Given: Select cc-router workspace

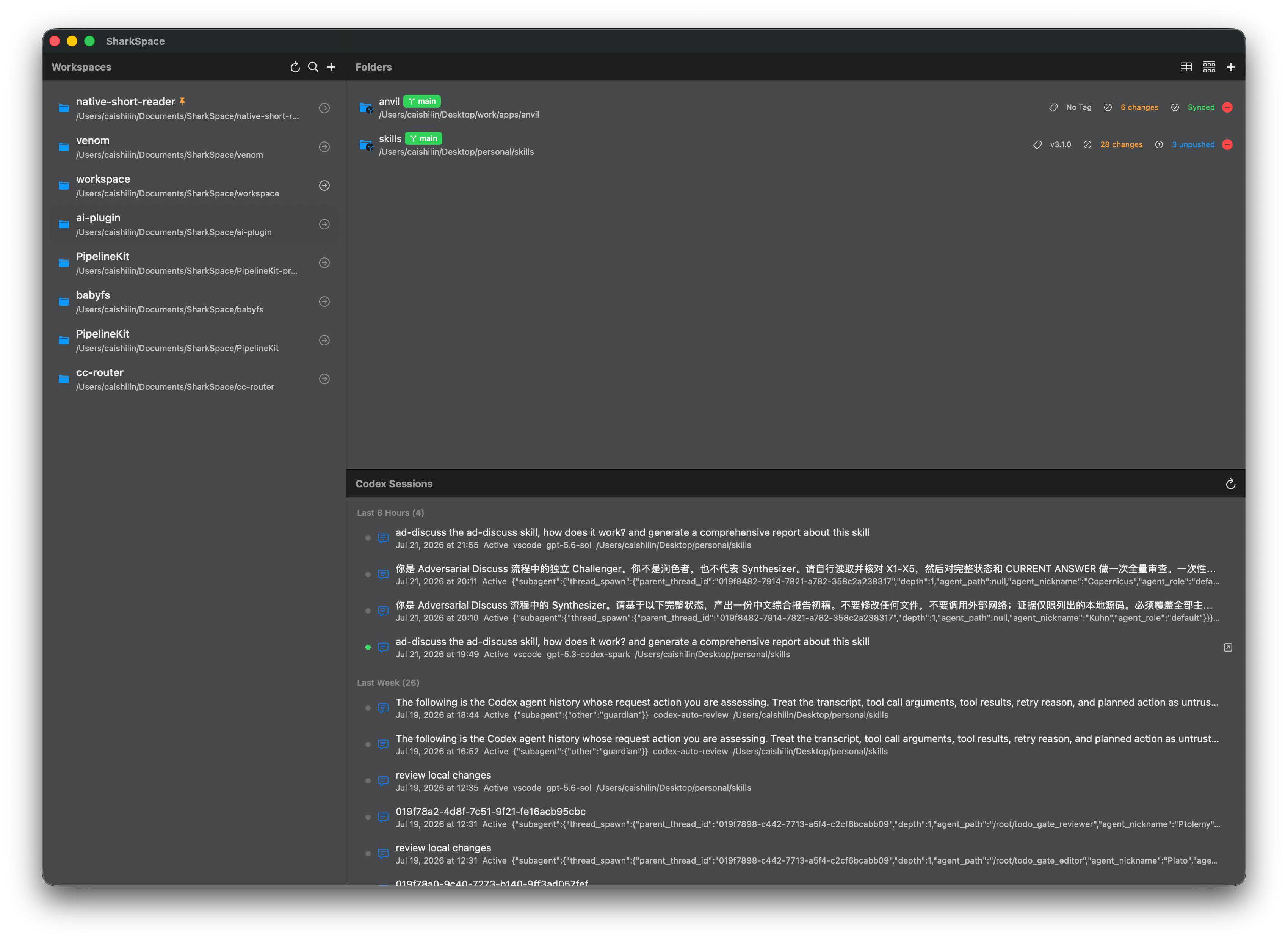Looking at the screenshot, I should point(194,378).
